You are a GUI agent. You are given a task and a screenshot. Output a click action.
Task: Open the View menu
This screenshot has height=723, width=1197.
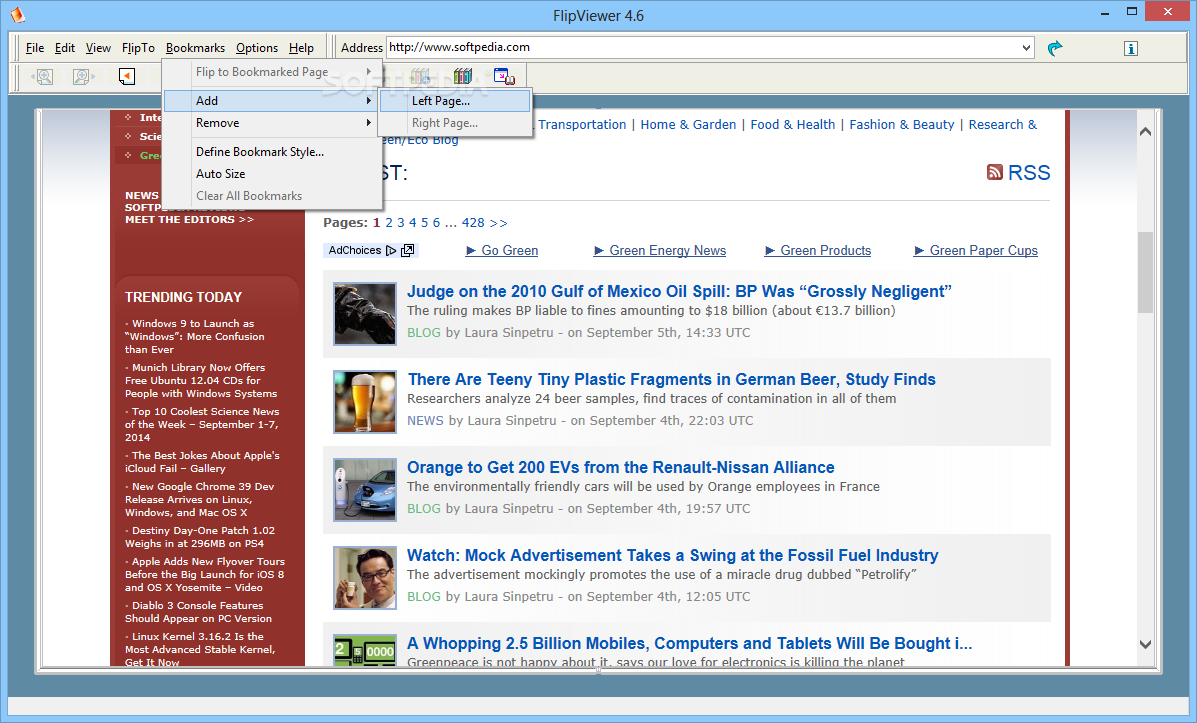coord(98,47)
